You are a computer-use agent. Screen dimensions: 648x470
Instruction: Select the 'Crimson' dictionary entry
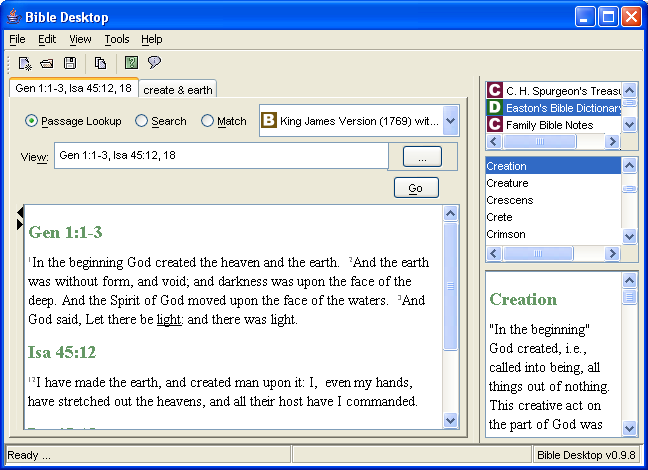pyautogui.click(x=553, y=234)
